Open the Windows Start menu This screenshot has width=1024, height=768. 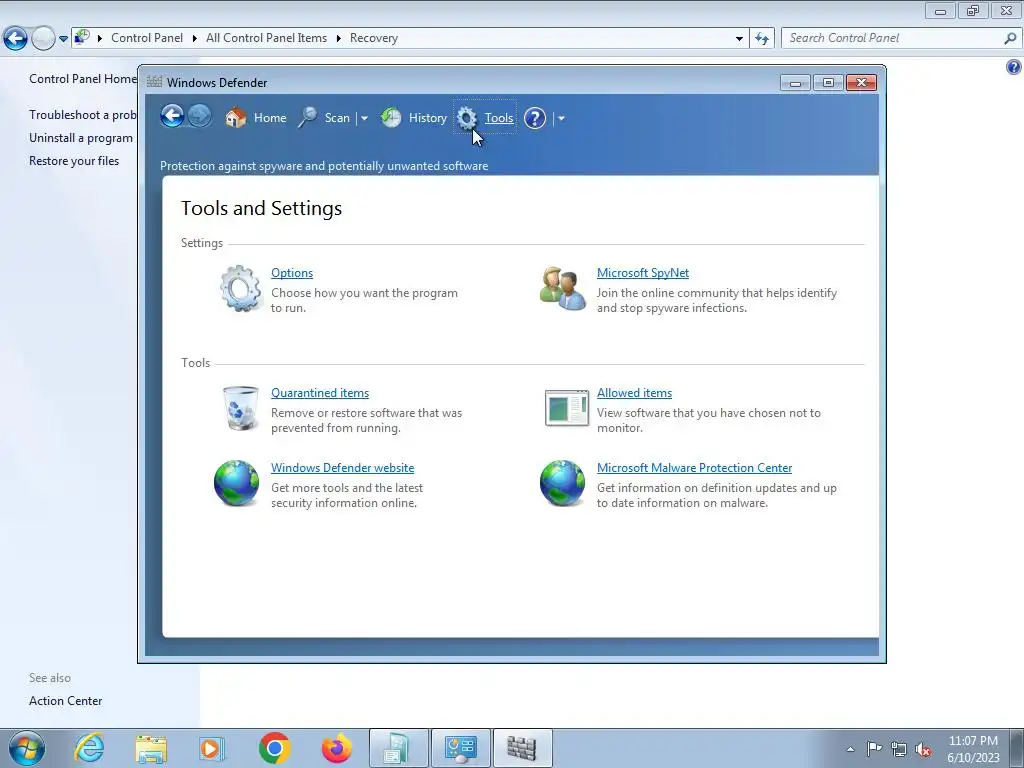pos(27,748)
